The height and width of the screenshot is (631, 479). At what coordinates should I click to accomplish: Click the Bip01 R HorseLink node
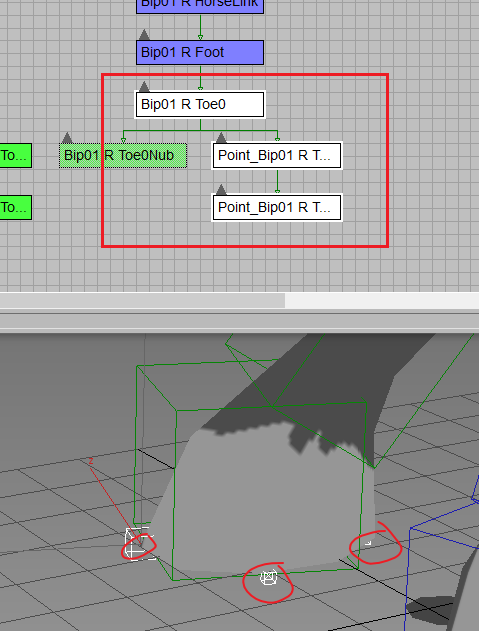point(200,6)
